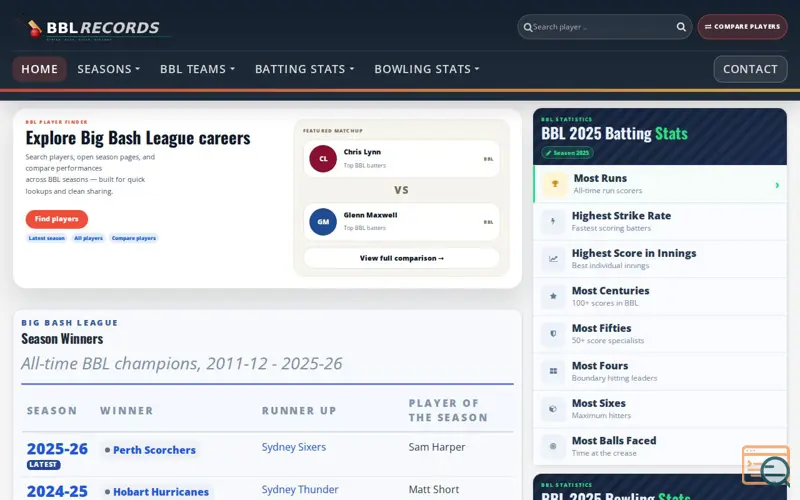This screenshot has height=500, width=800.
Task: Open the 2024-25 season link
Action: (x=57, y=491)
